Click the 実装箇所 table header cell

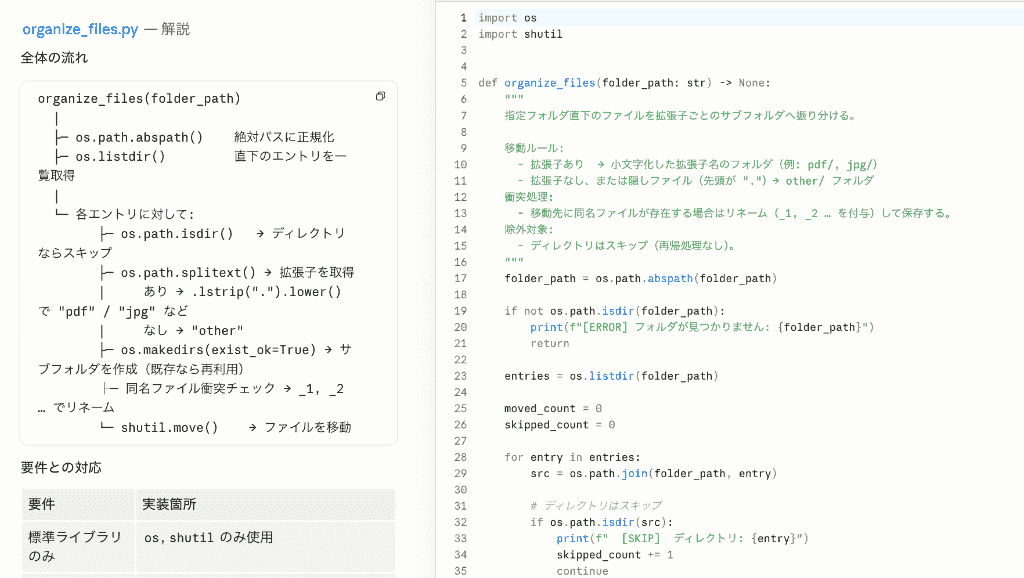coord(266,504)
